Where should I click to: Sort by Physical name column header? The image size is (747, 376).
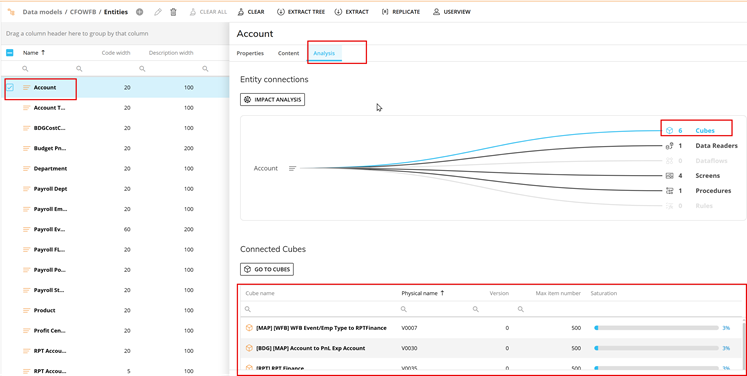tap(423, 294)
